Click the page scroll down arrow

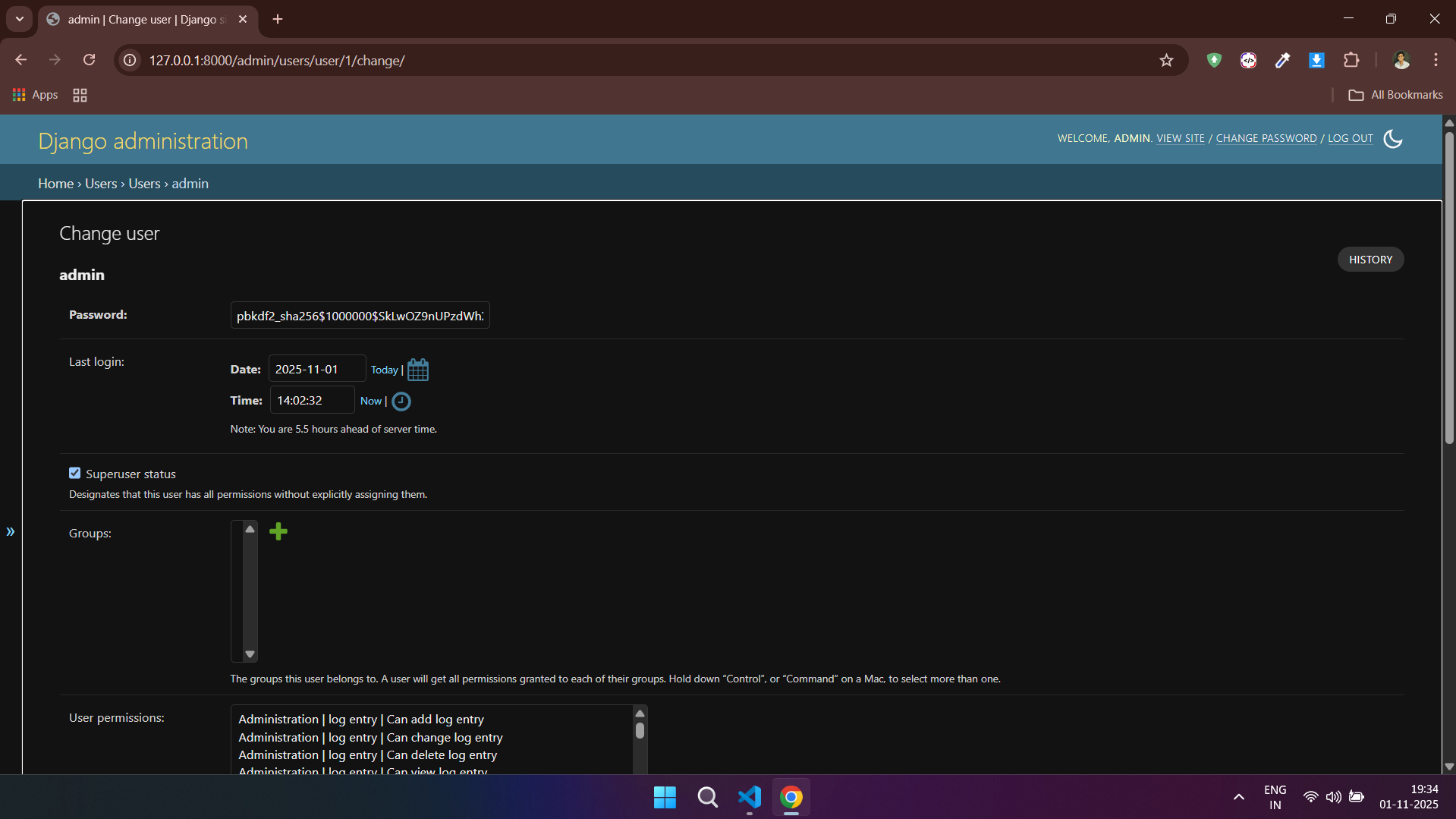pos(1449,767)
